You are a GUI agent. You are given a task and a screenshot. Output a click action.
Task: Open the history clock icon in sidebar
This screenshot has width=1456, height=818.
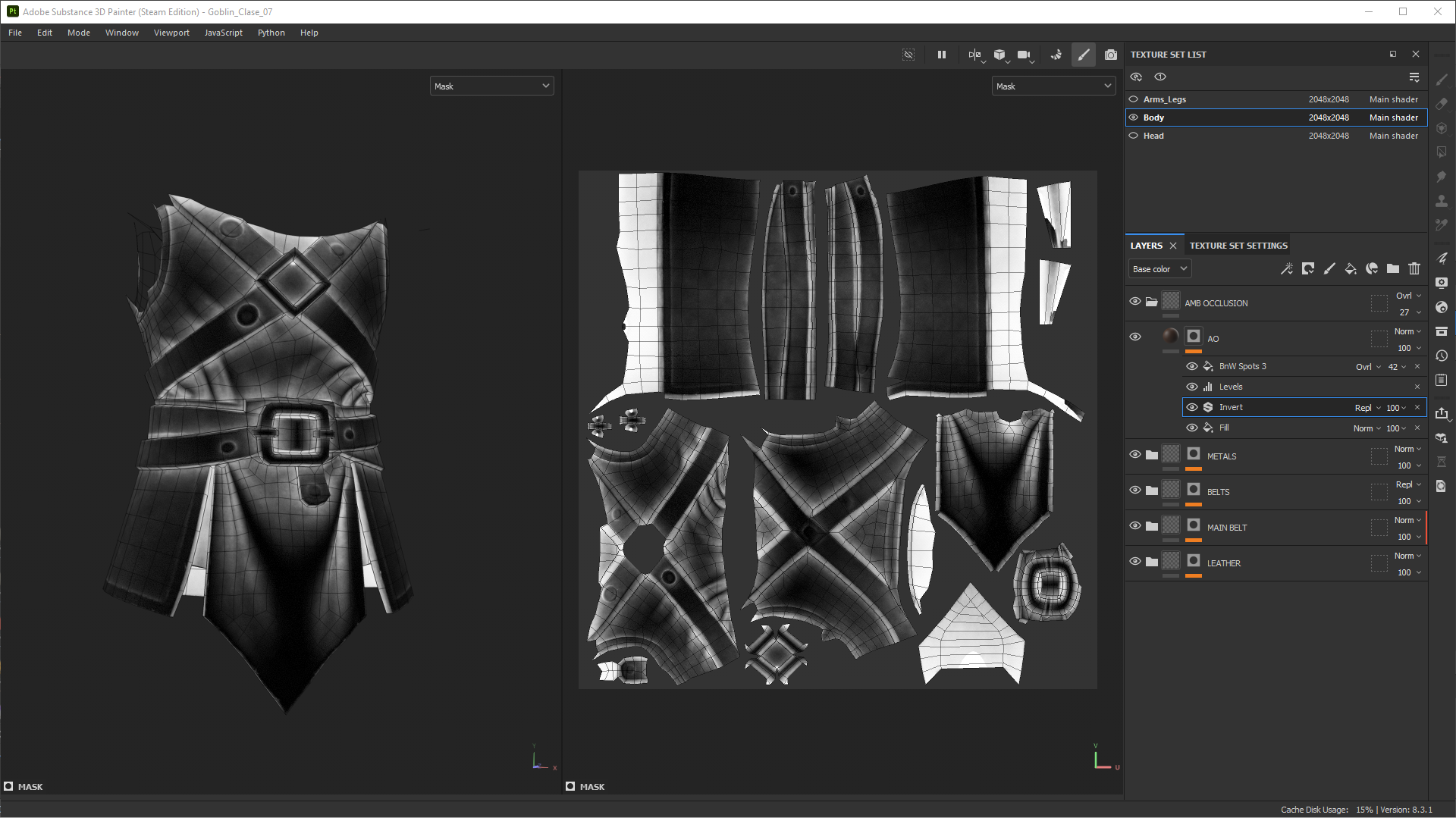(x=1442, y=356)
